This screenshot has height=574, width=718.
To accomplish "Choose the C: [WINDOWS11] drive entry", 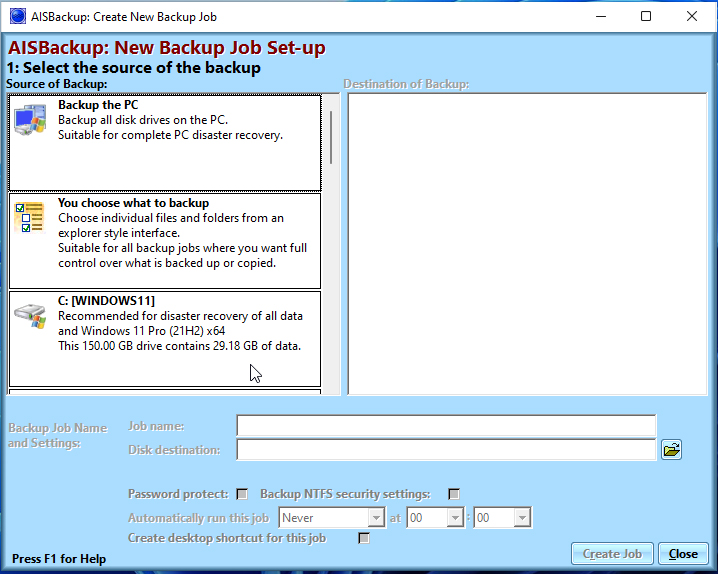I will (x=165, y=338).
